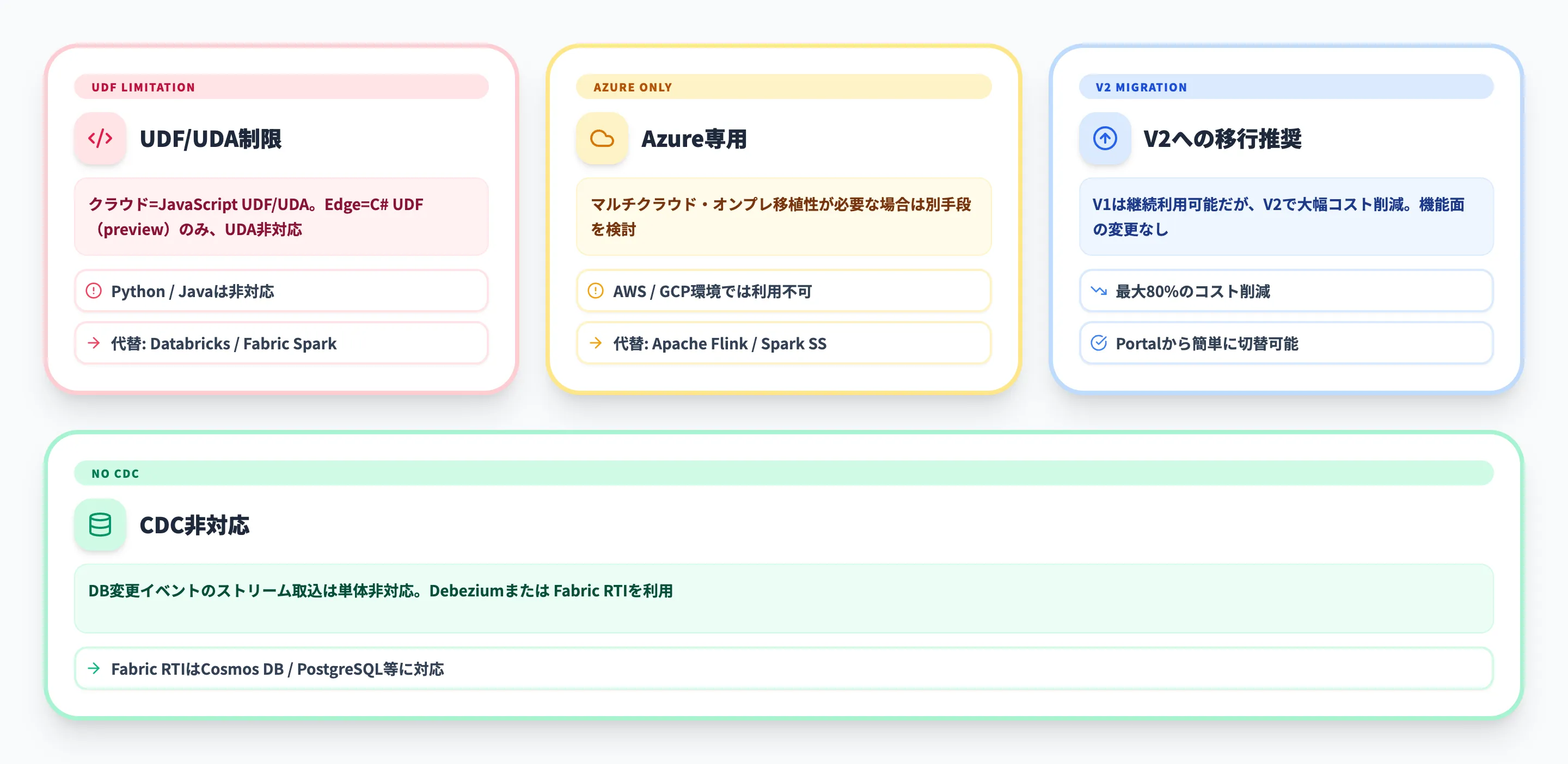The width and height of the screenshot is (1568, 764).
Task: Click the downward trend icon beside 最大80%のコスト削減
Action: tap(1099, 291)
